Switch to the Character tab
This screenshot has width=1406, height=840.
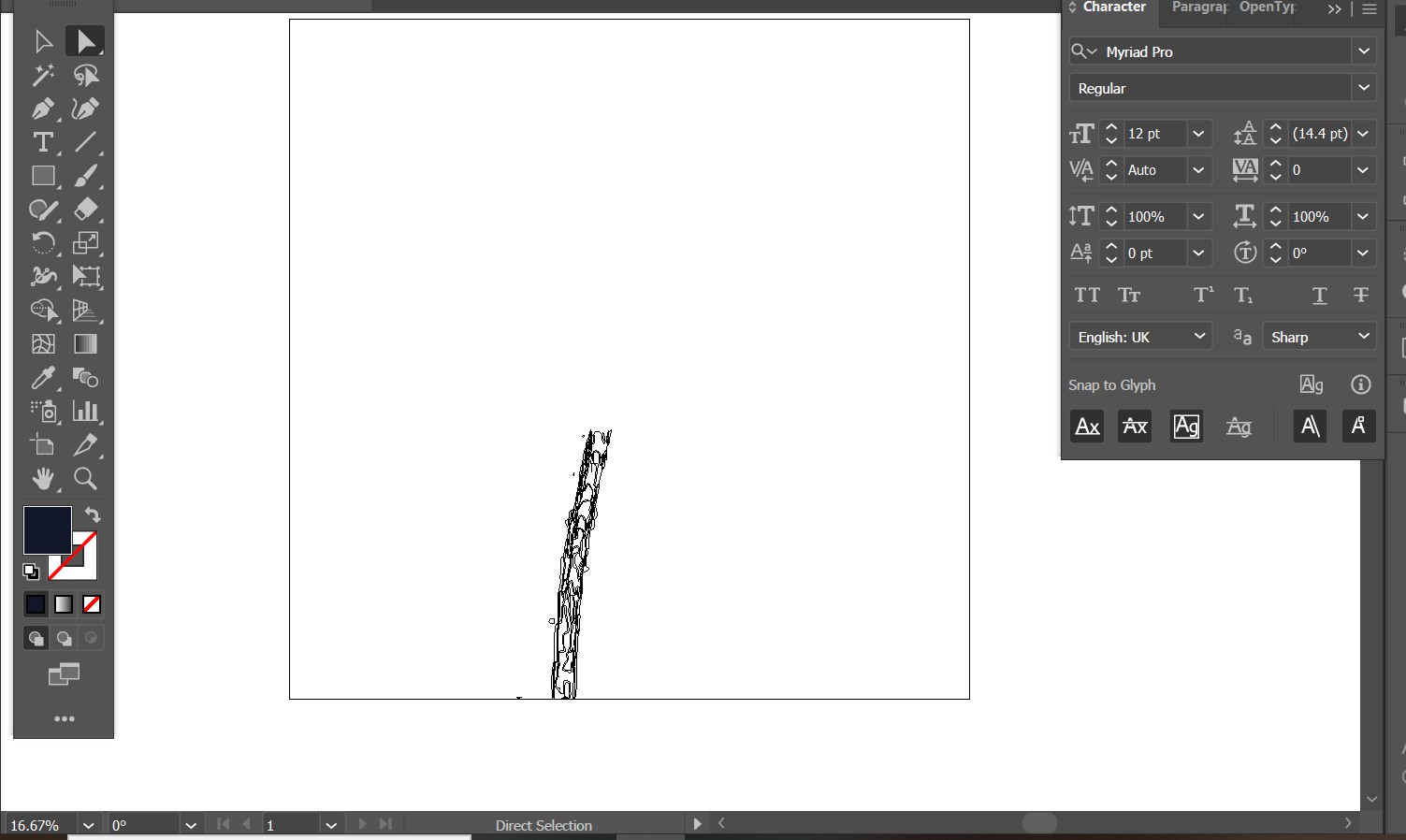click(x=1114, y=7)
